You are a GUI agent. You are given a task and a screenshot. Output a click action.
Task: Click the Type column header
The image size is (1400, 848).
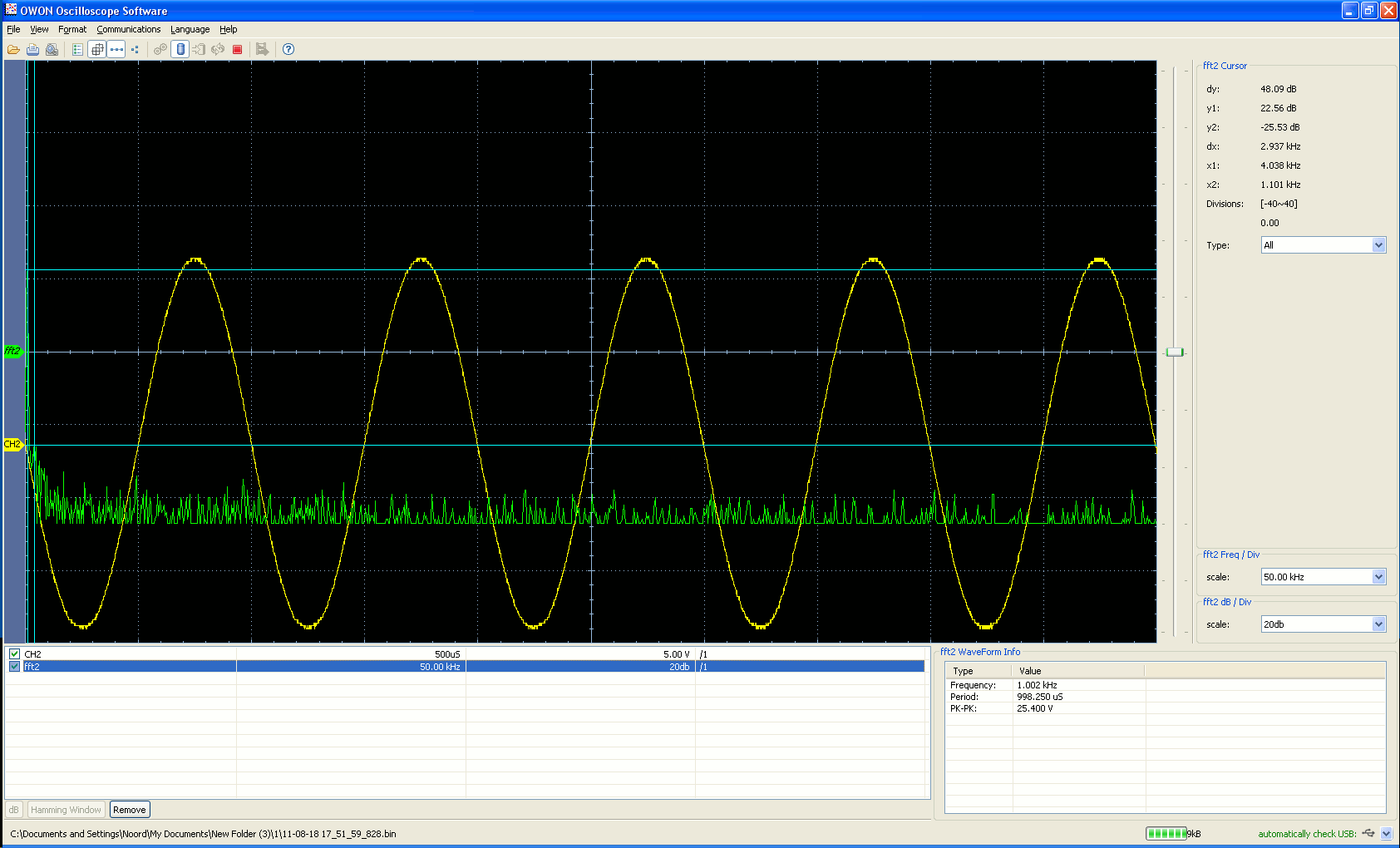coord(979,671)
